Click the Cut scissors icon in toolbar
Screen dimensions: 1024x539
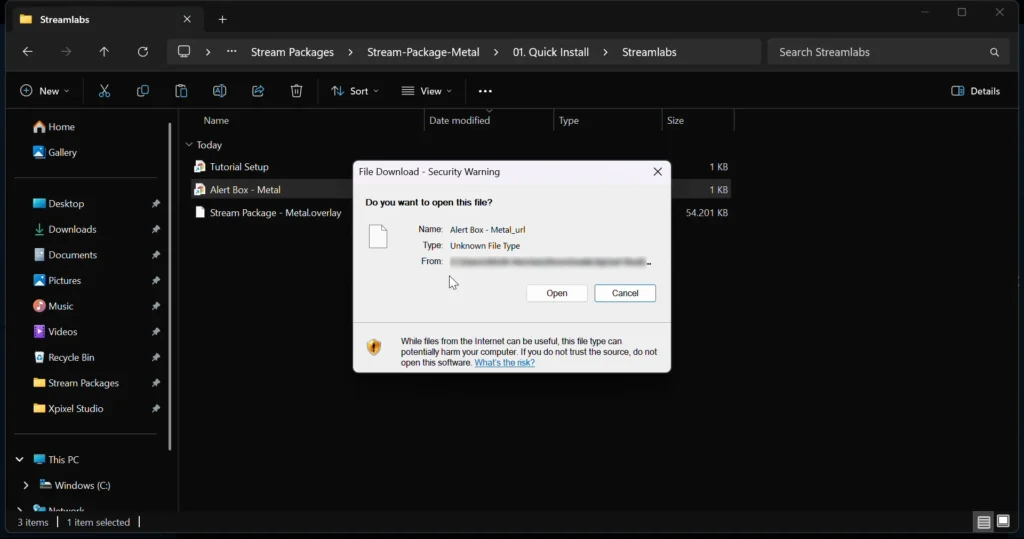(x=104, y=91)
